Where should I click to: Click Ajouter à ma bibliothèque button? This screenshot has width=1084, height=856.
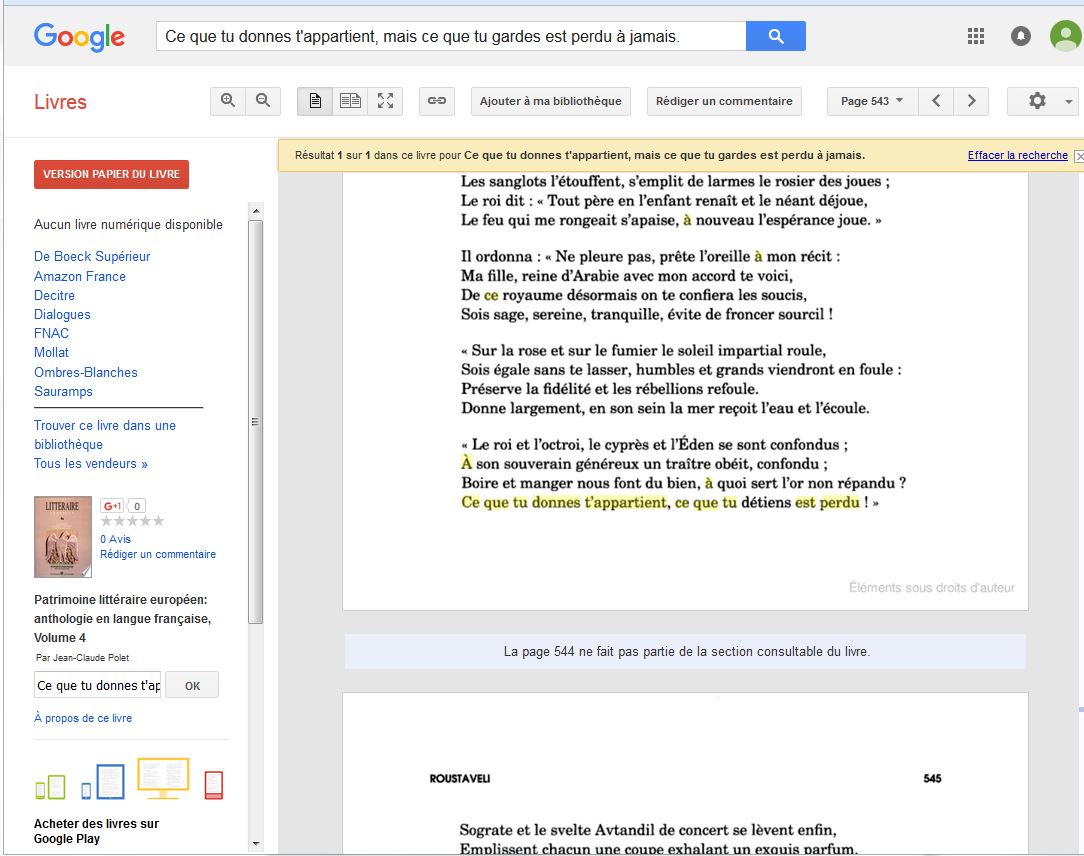click(x=550, y=101)
